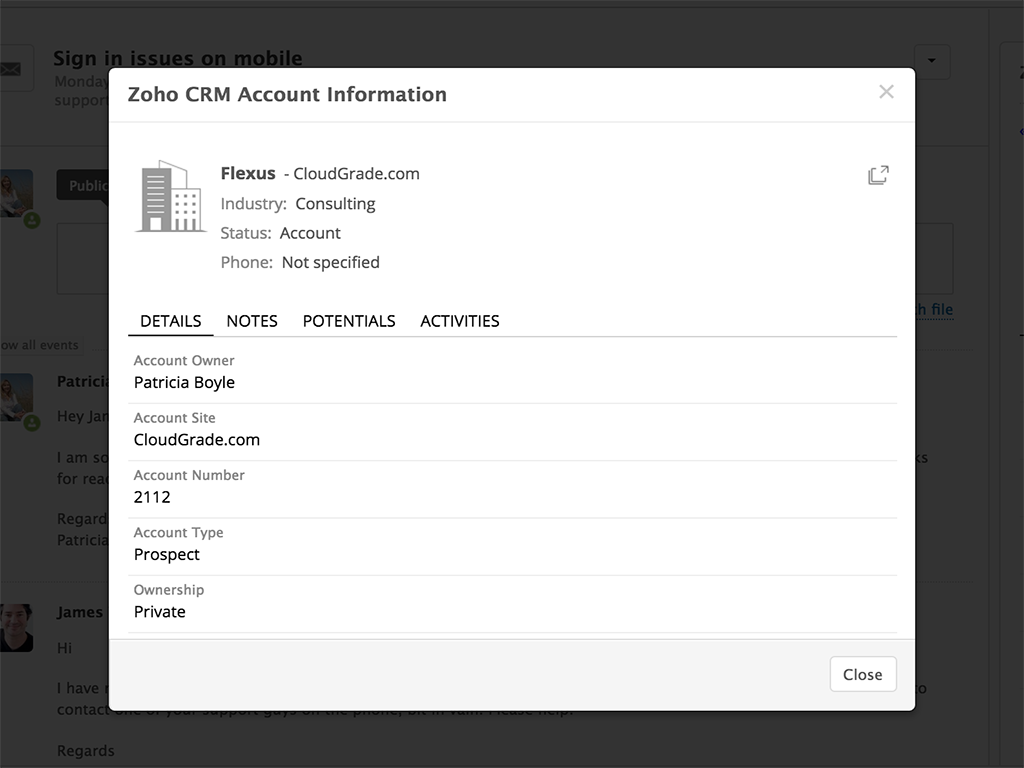
Task: View the ACTIVITIES tab
Action: tap(459, 321)
